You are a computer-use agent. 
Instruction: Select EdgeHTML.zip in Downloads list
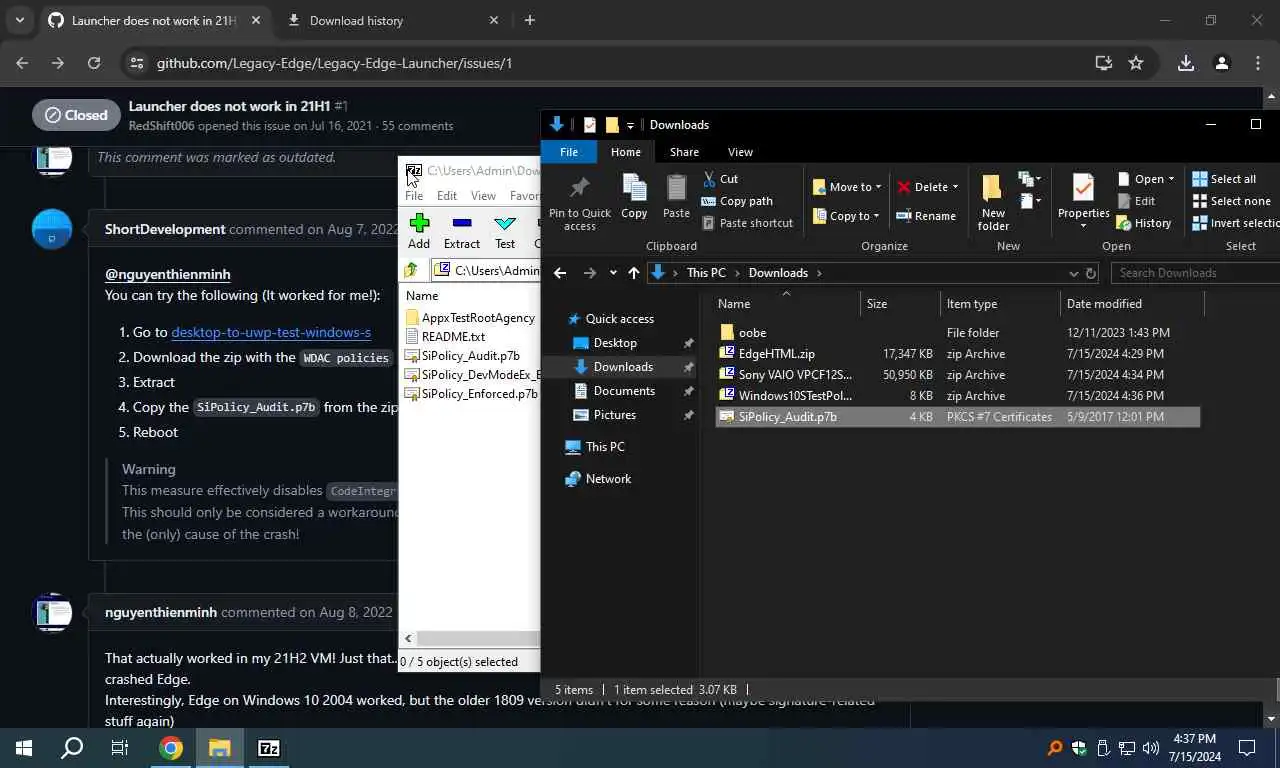click(x=776, y=354)
